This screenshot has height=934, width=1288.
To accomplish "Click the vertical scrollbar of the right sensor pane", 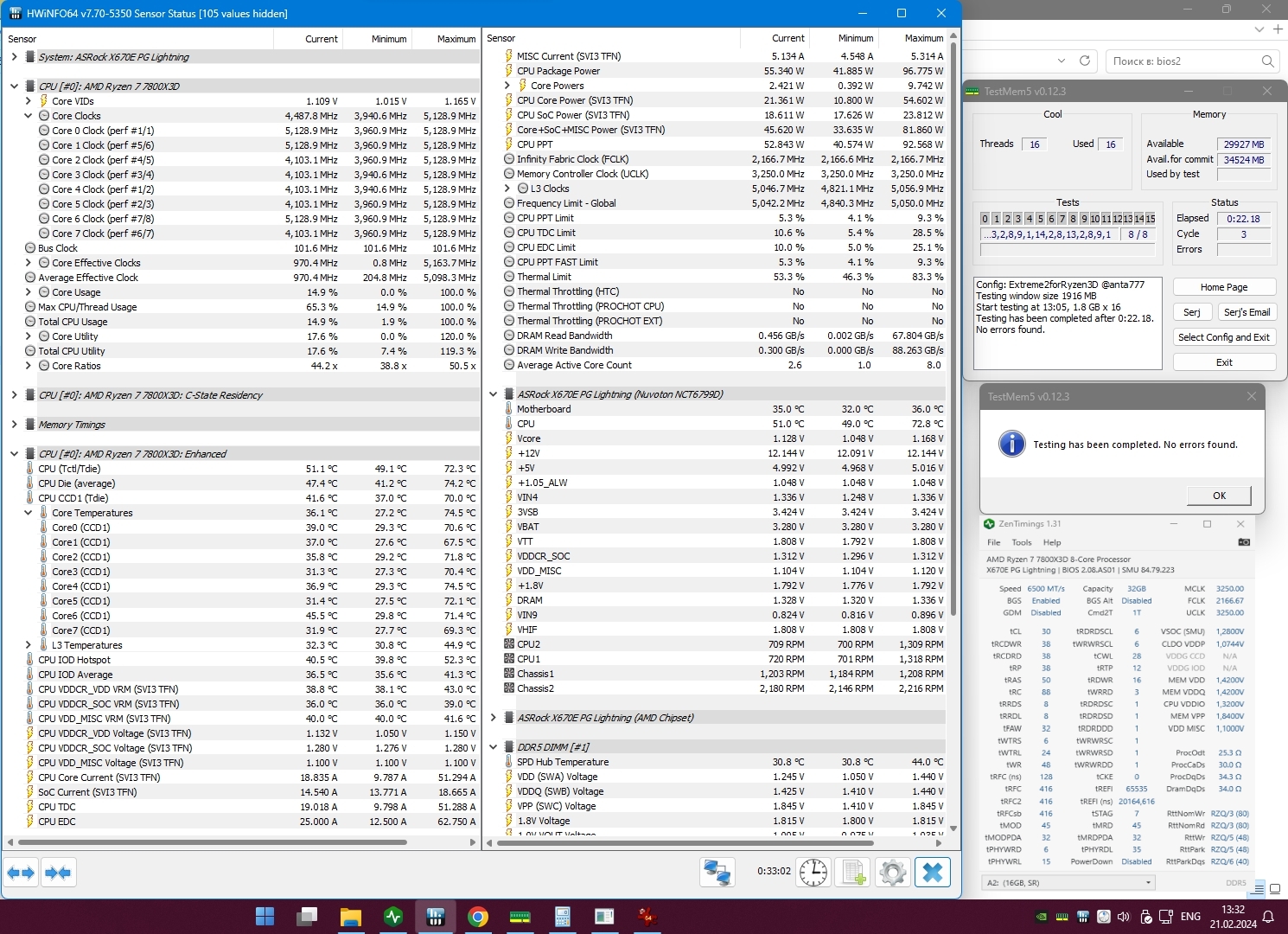I will [953, 330].
